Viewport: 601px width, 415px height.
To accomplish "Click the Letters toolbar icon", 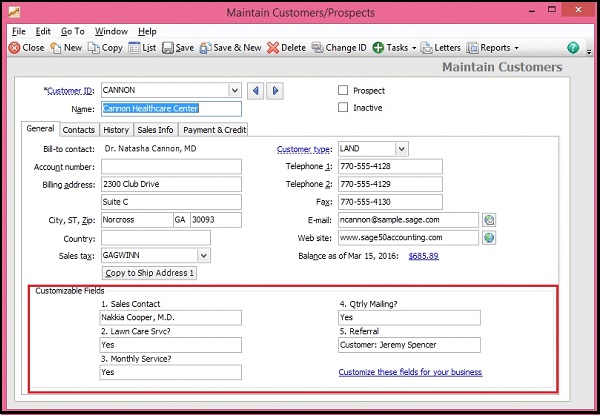I will (426, 48).
